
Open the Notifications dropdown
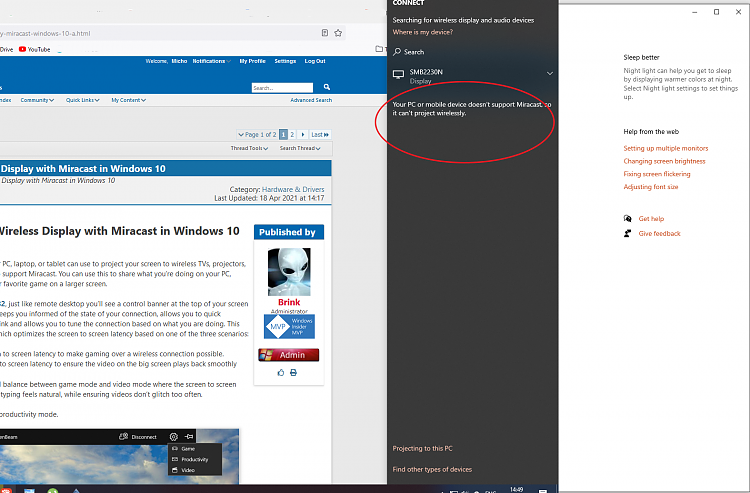[212, 61]
